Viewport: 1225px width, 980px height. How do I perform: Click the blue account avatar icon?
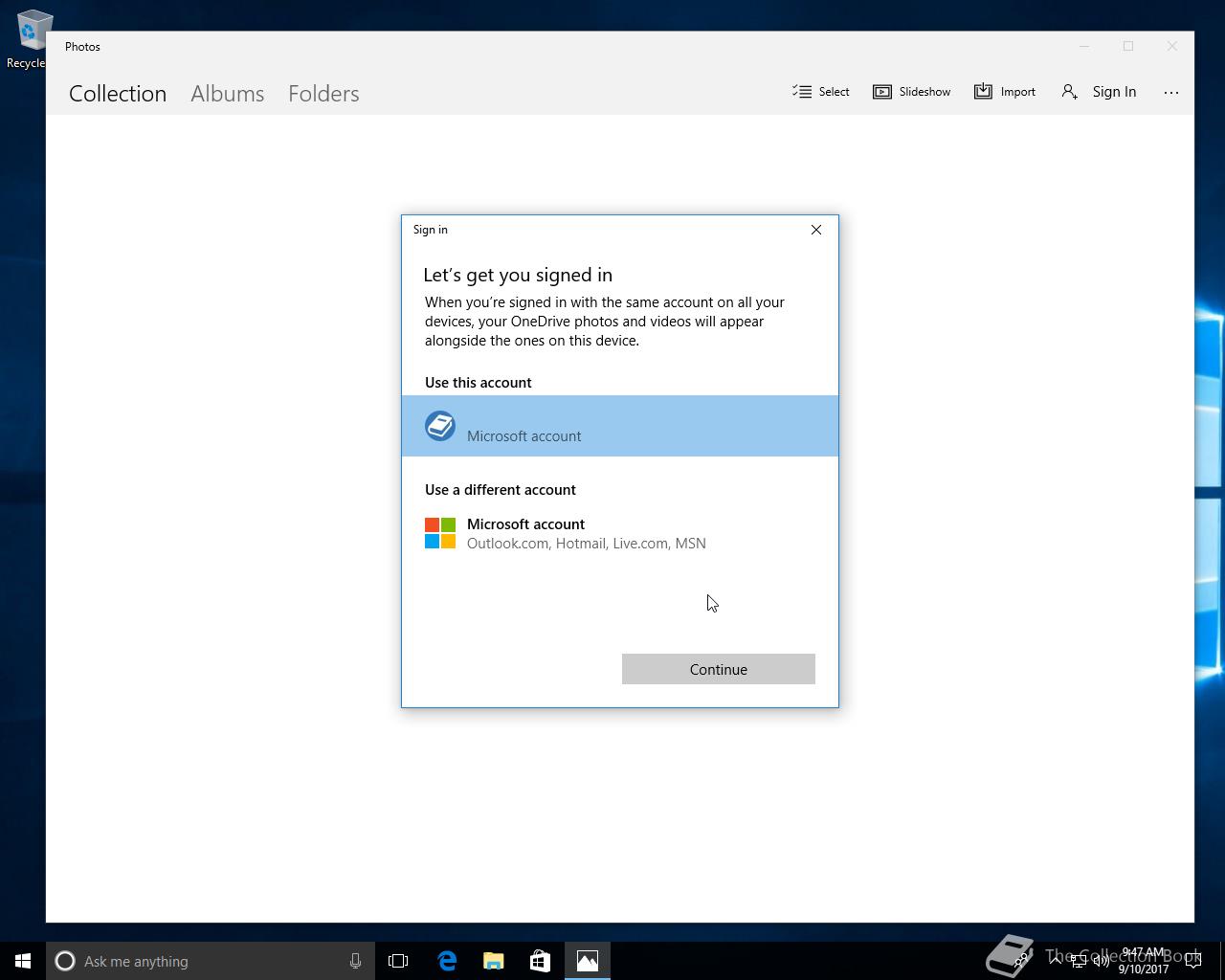click(440, 426)
